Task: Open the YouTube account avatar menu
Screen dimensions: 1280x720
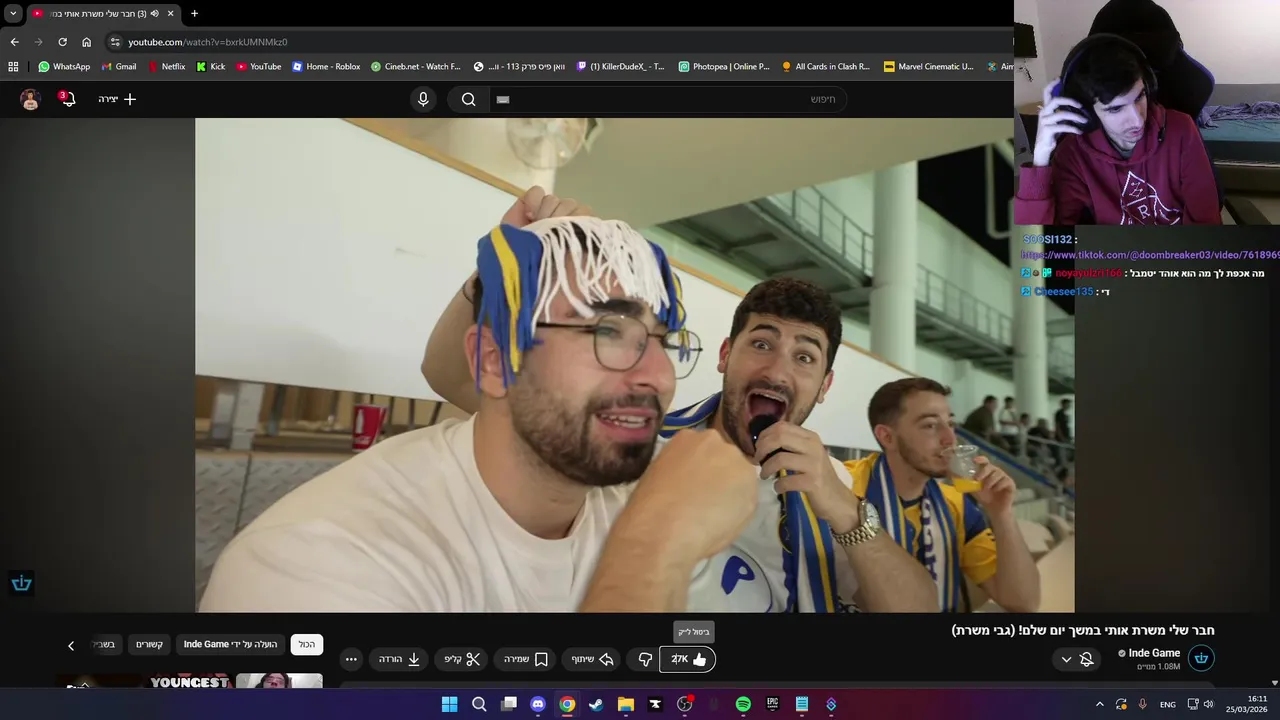Action: tap(30, 99)
